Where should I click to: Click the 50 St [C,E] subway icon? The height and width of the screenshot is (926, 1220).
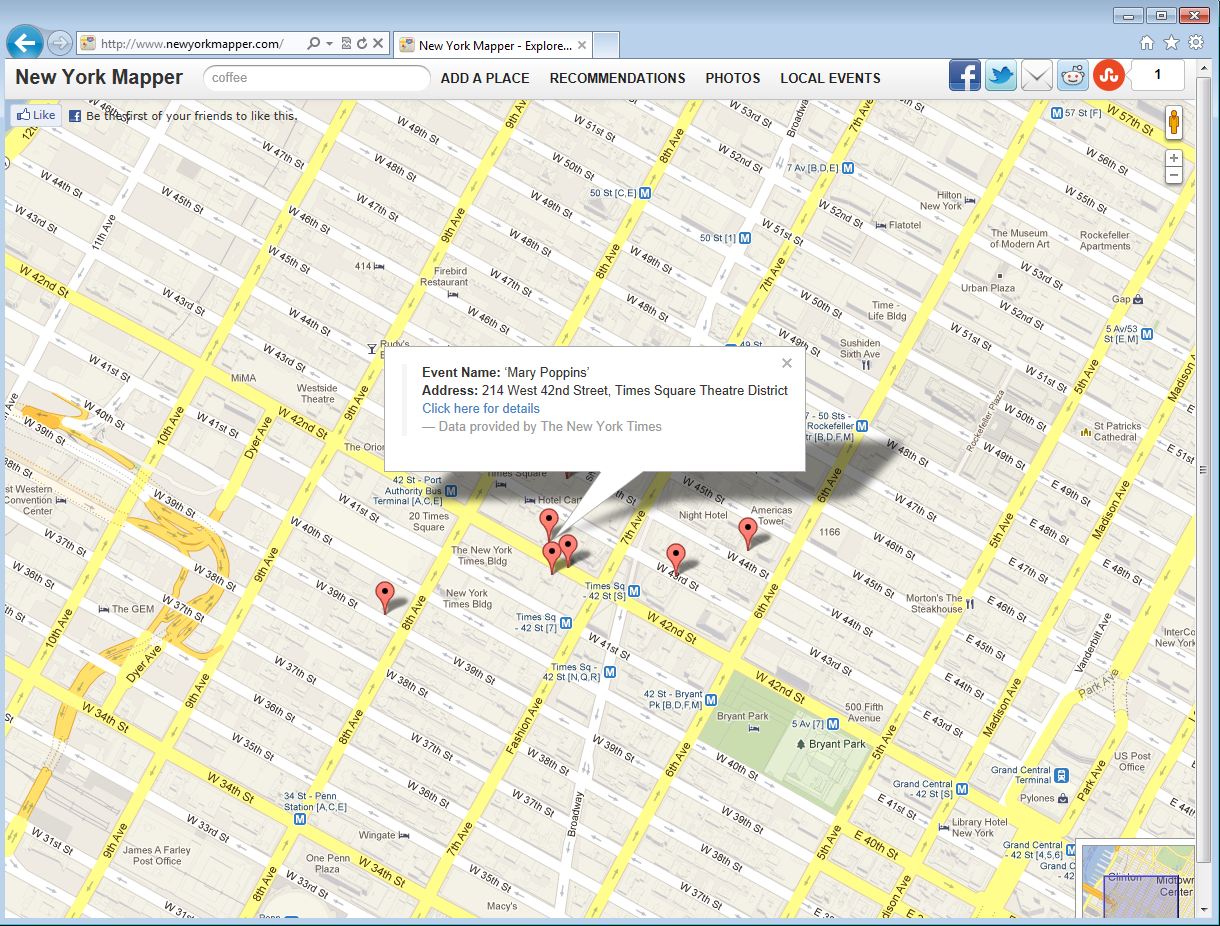point(645,193)
